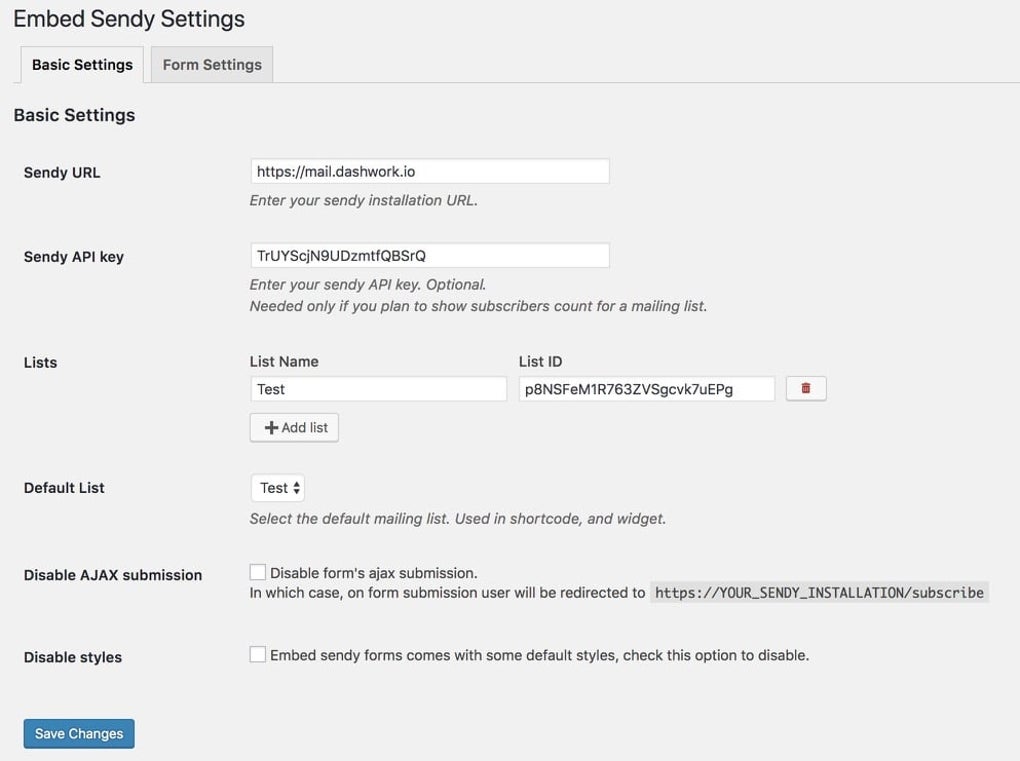Enable the Disable form's ajax submission checkbox

257,570
